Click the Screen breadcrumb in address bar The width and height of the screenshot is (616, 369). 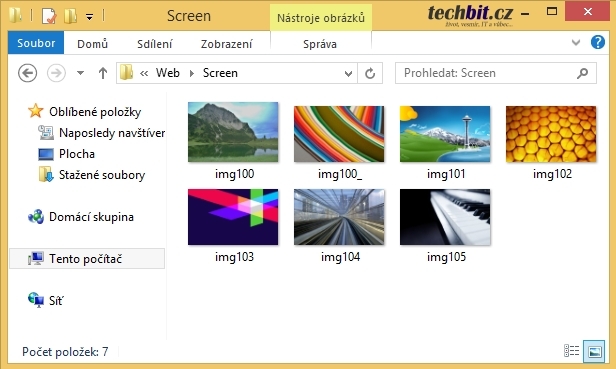coord(220,73)
